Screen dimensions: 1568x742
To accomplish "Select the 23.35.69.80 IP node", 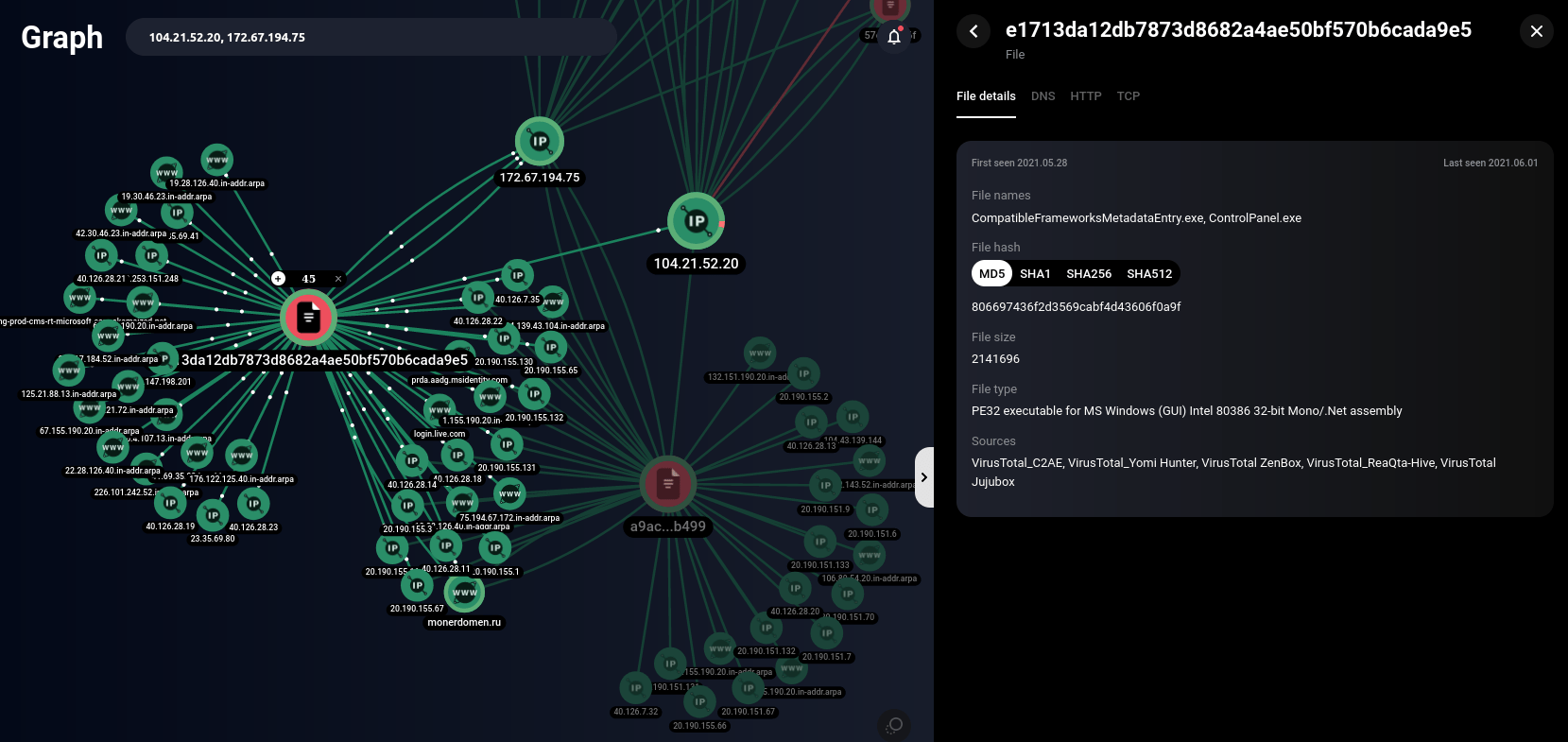I will coord(213,515).
